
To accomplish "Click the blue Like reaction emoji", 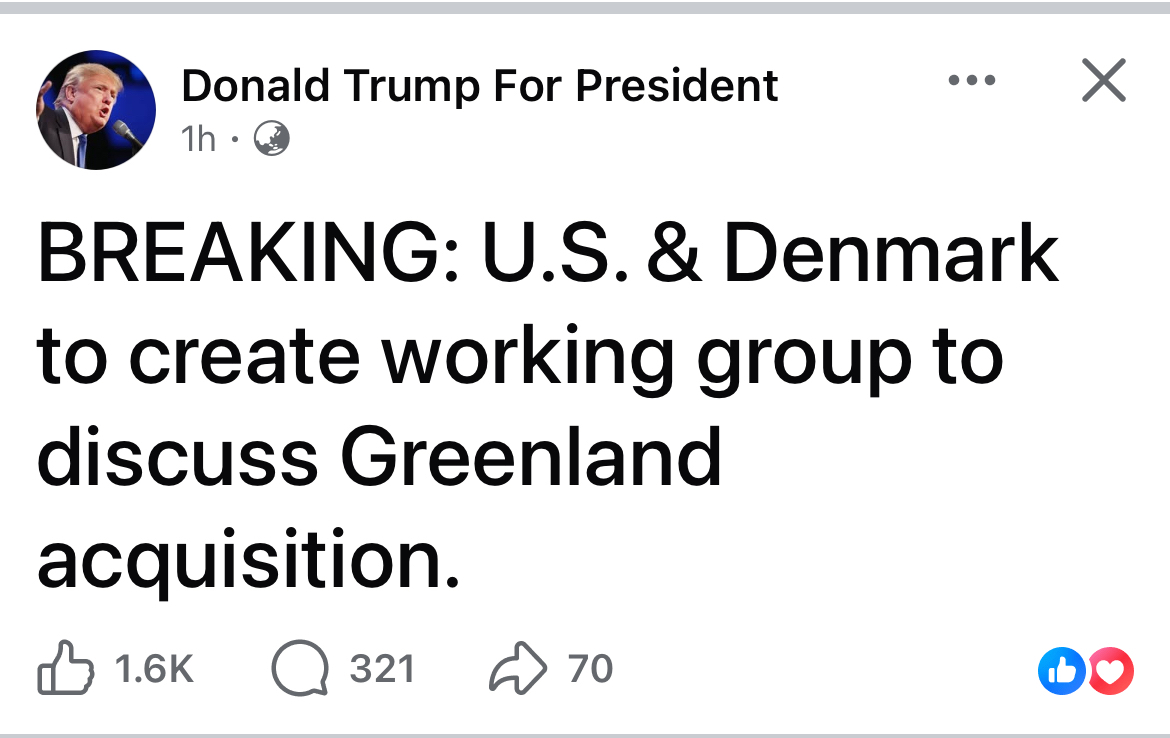I will coord(1062,671).
